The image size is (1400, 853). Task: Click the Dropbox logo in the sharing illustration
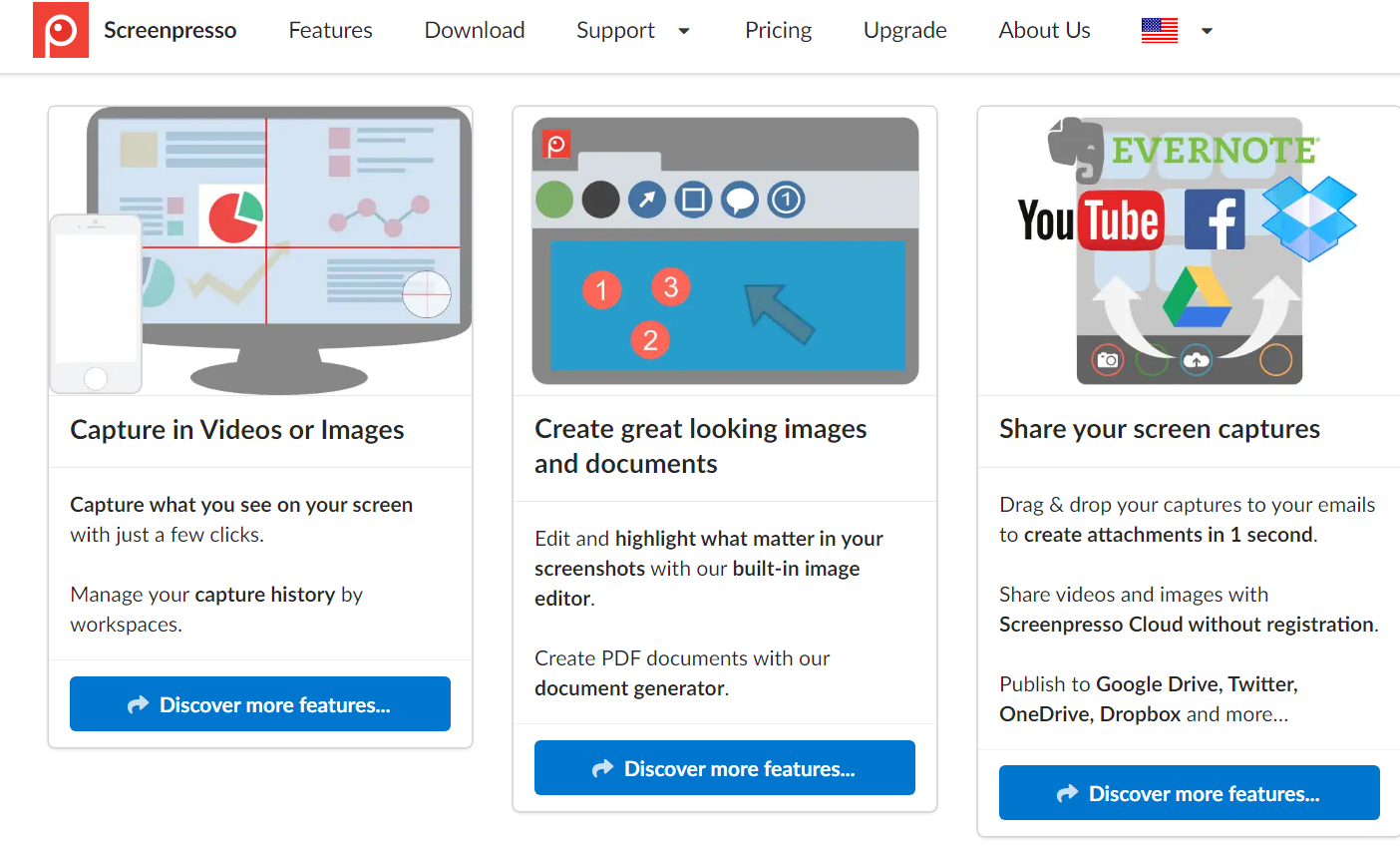(1309, 217)
